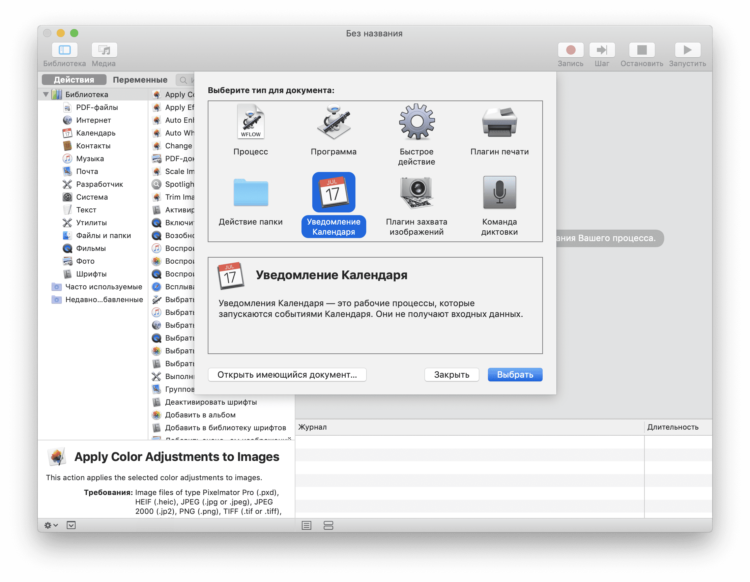Choose Плагин захвата изображений camera icon
The image size is (750, 582).
point(417,192)
